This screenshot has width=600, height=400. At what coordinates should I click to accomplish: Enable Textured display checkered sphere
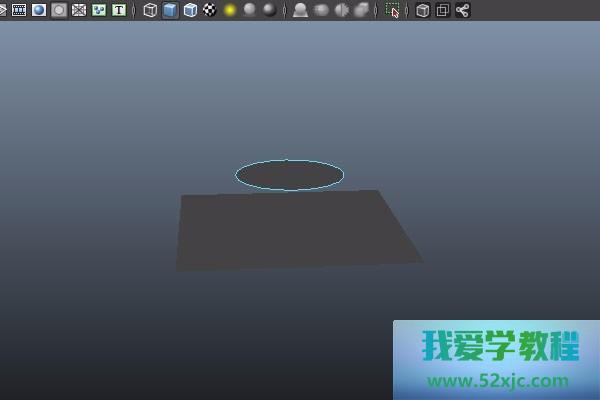pyautogui.click(x=210, y=10)
